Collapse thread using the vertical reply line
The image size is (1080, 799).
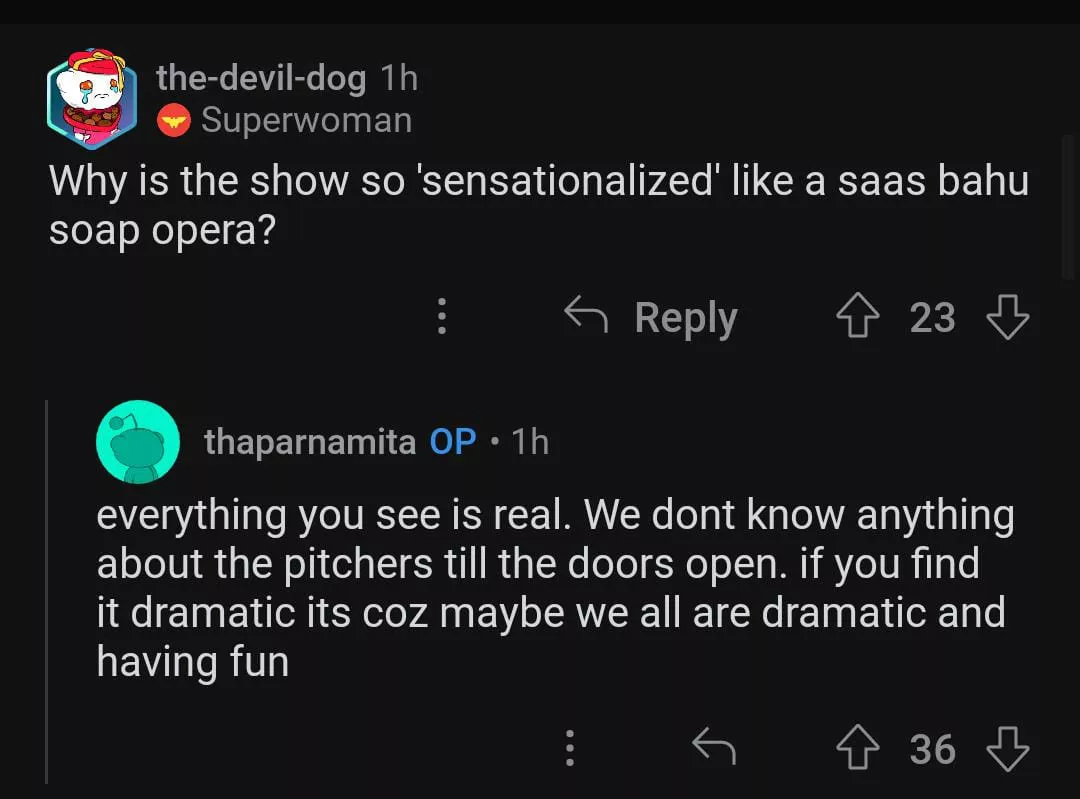point(47,590)
